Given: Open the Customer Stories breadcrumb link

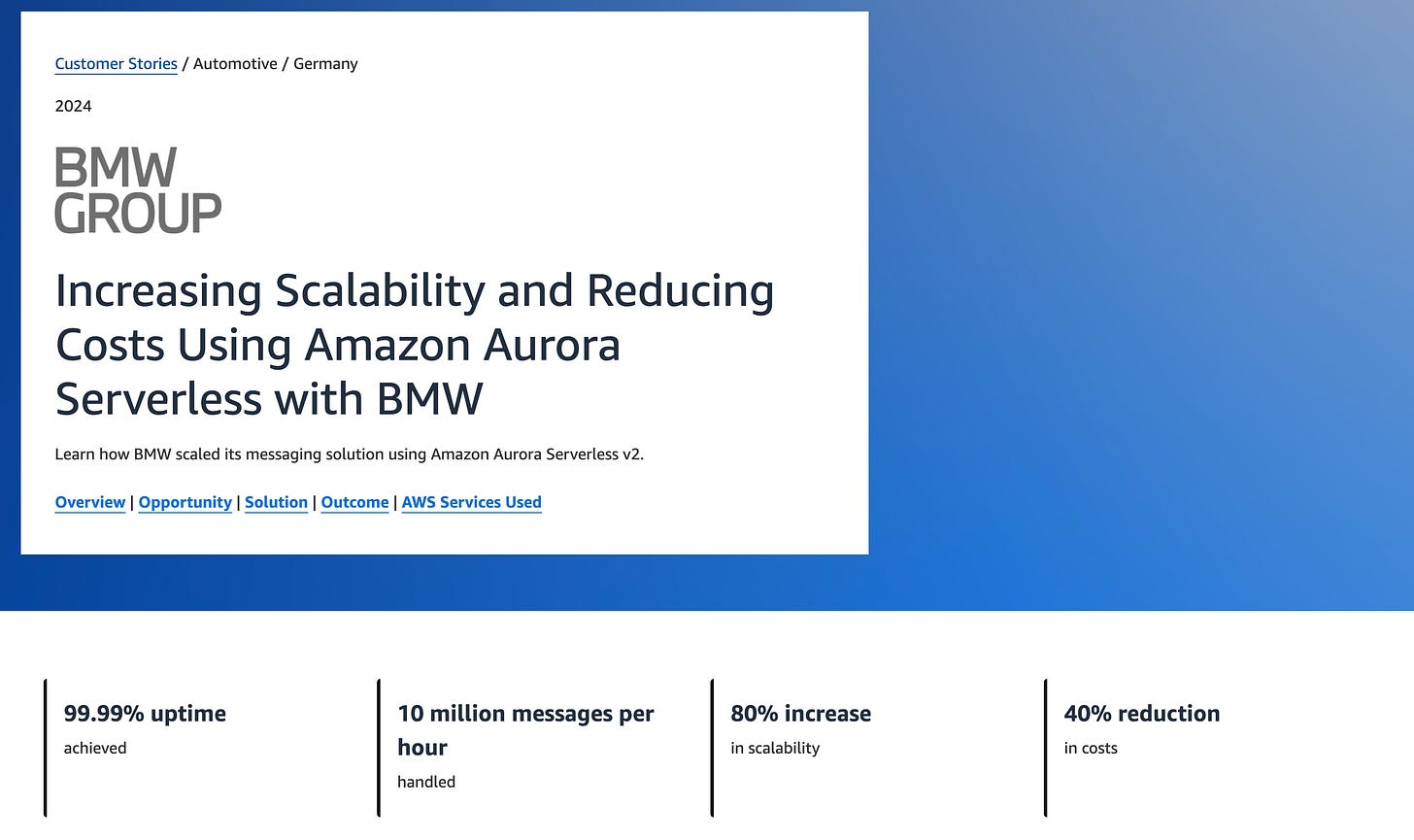Looking at the screenshot, I should click(x=116, y=64).
